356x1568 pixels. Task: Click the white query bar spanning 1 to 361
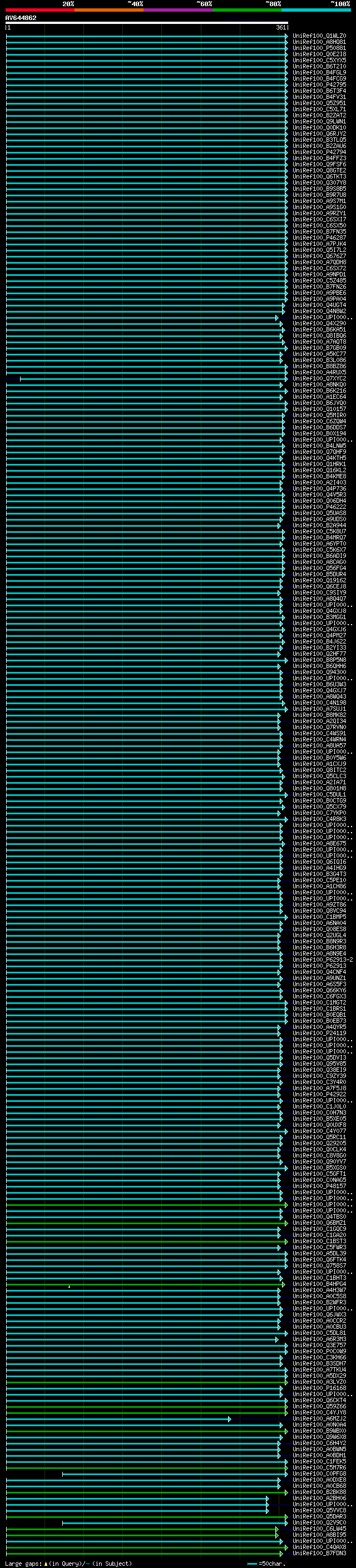(147, 23)
